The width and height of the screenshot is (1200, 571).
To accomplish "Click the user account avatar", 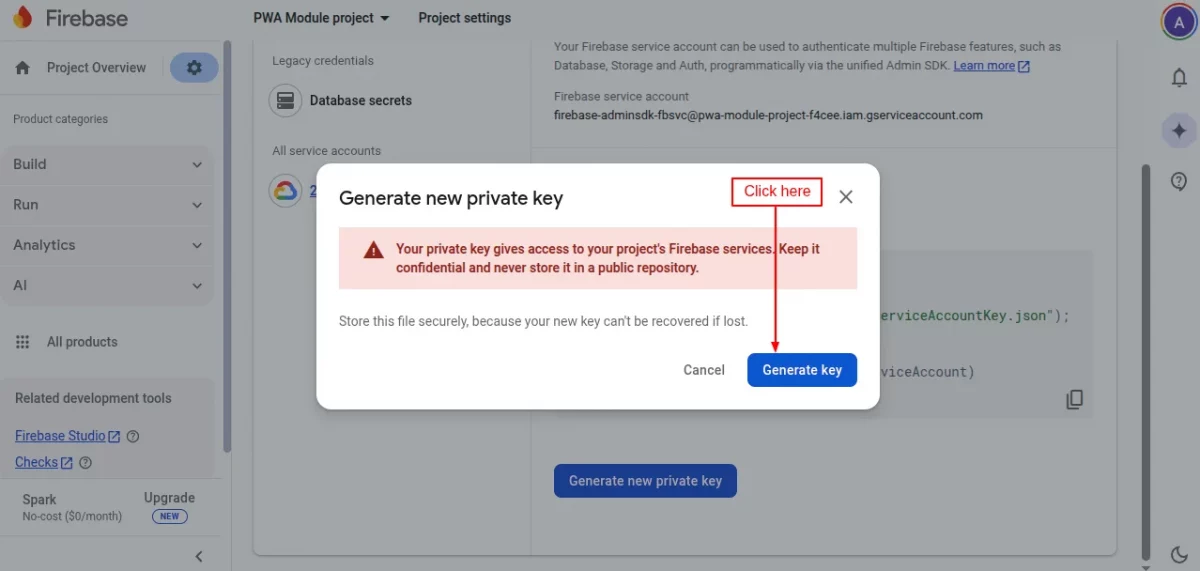I will [x=1179, y=22].
